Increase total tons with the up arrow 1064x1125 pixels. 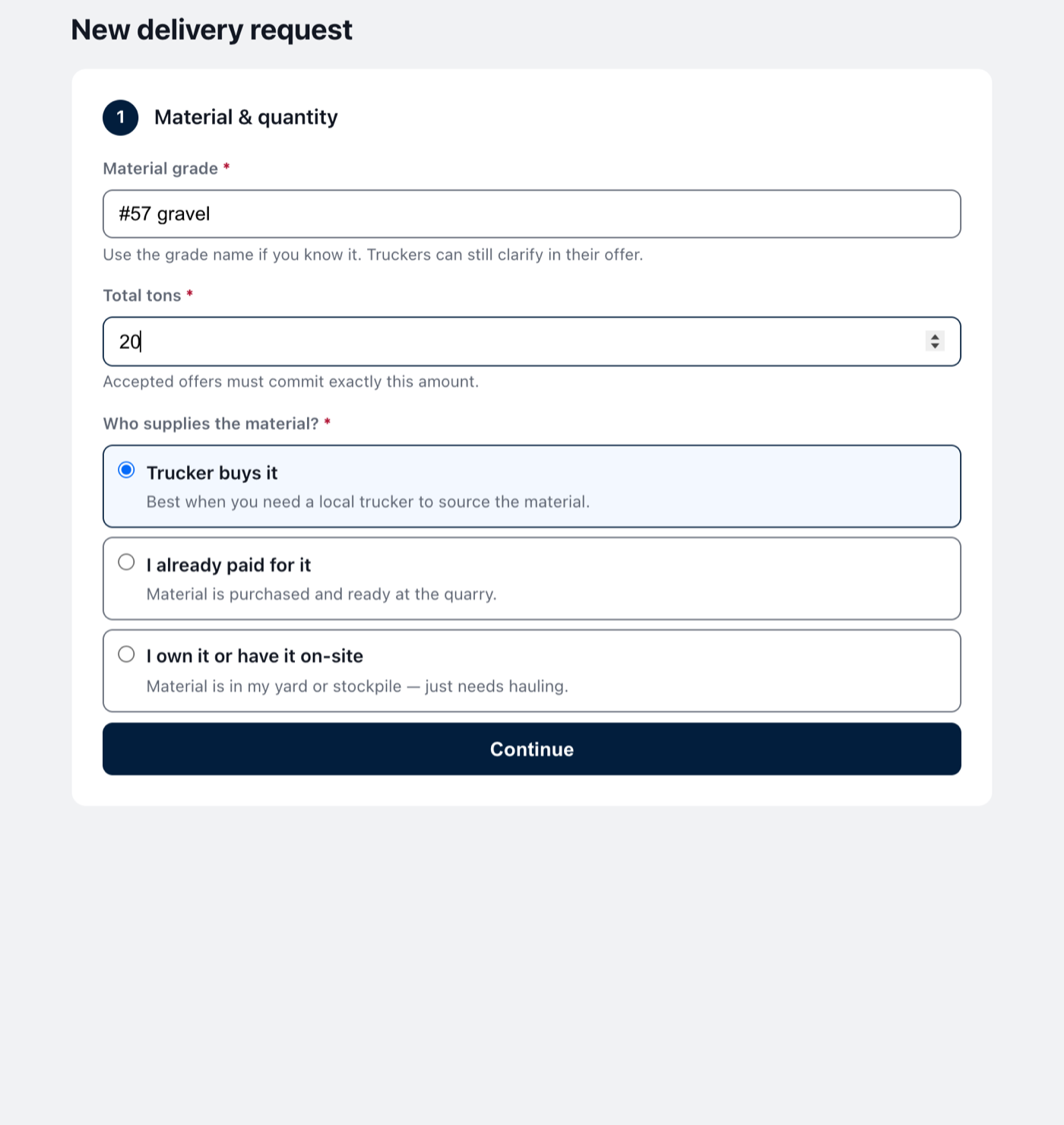click(x=935, y=337)
